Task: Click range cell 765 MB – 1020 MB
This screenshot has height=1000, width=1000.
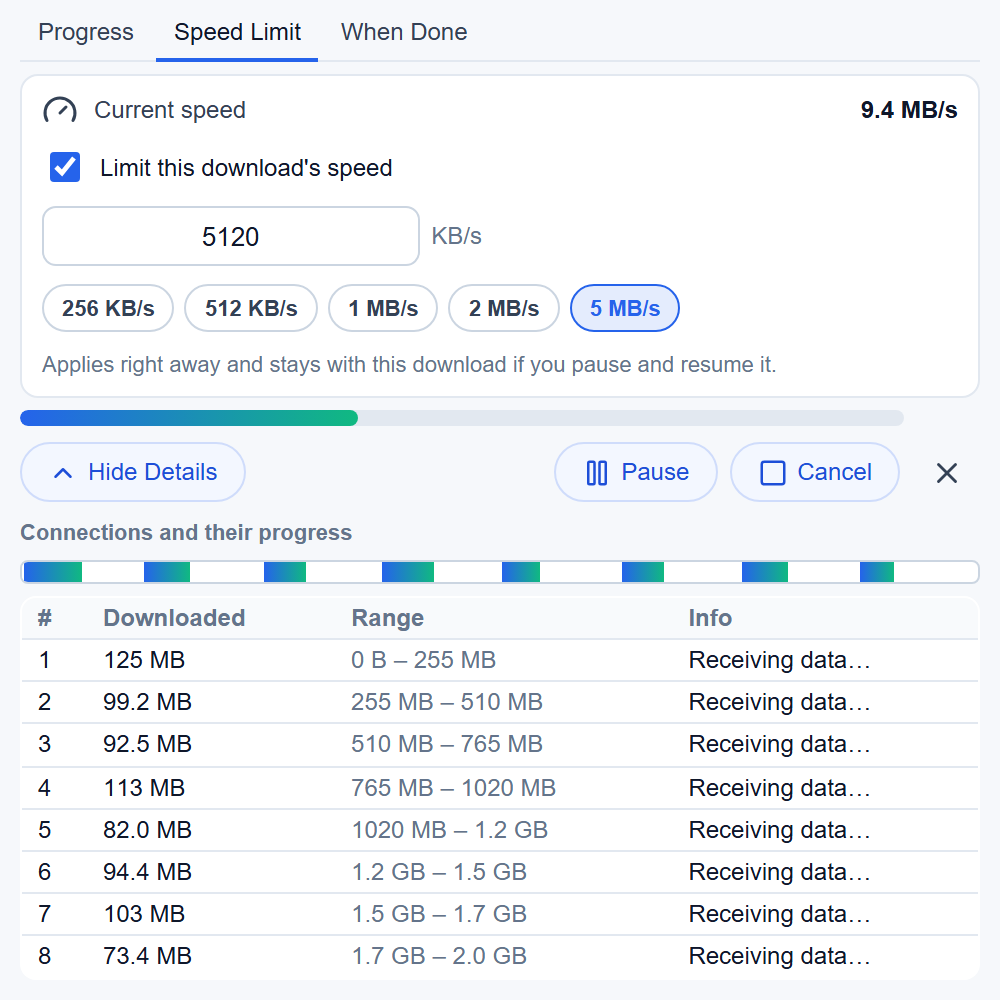Action: pos(453,788)
